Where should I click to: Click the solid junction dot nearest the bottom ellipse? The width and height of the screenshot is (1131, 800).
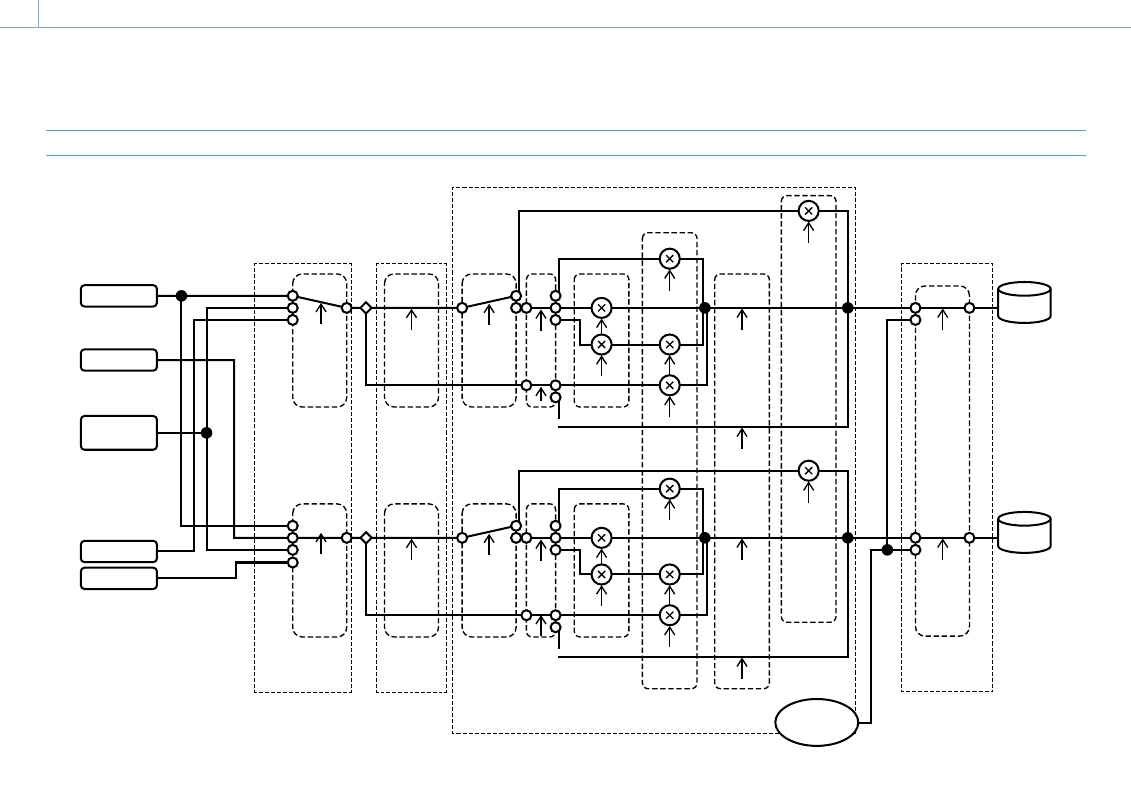click(887, 550)
